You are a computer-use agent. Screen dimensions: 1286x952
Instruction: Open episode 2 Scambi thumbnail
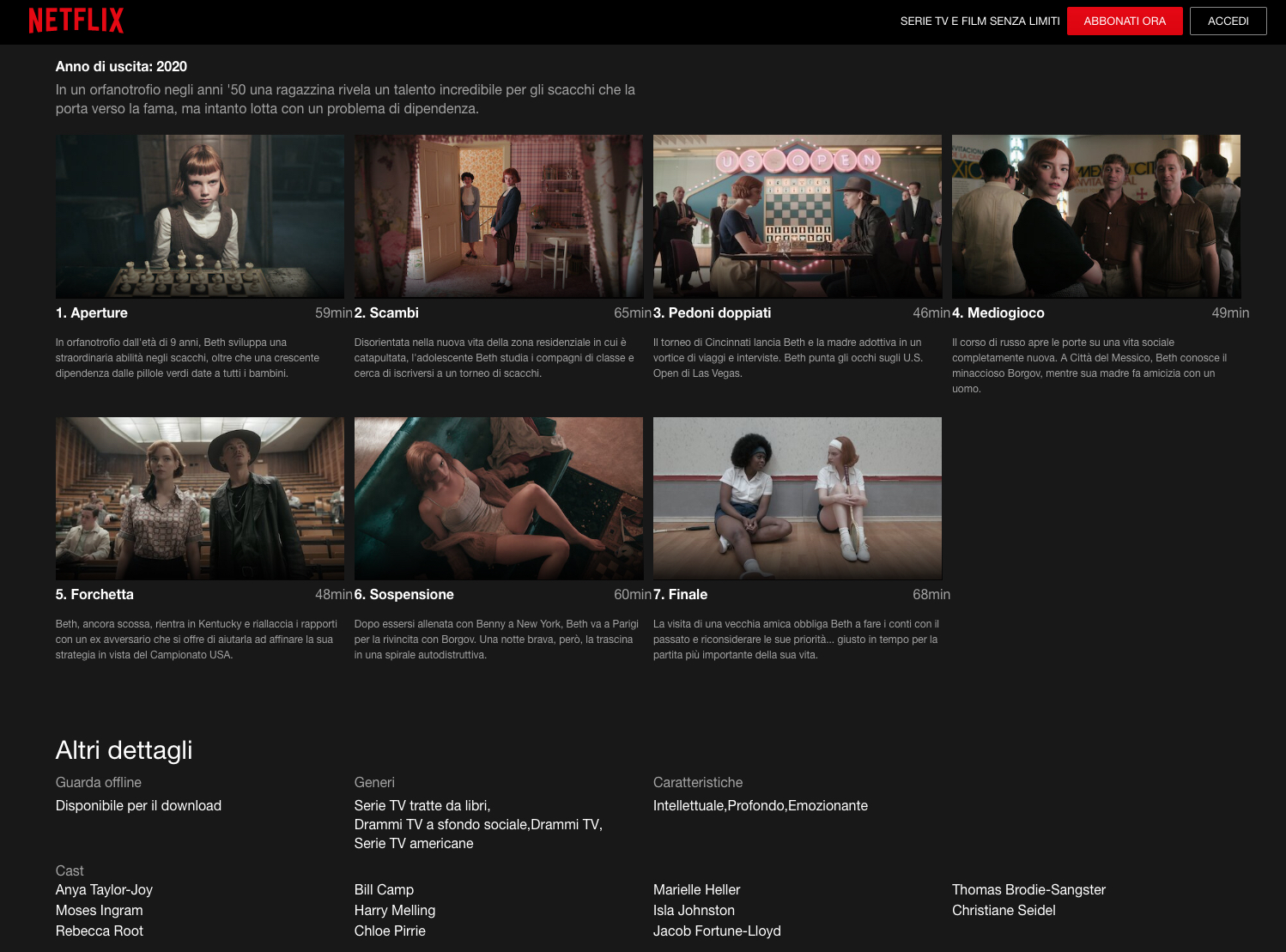499,216
